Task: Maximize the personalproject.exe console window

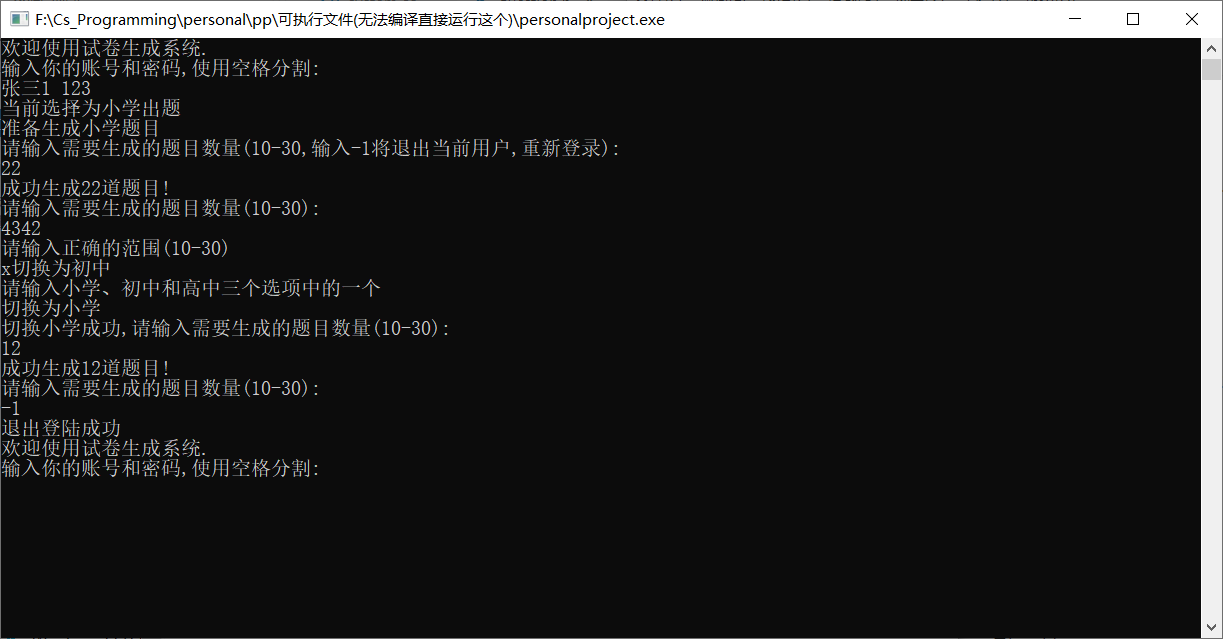Action: click(x=1133, y=19)
